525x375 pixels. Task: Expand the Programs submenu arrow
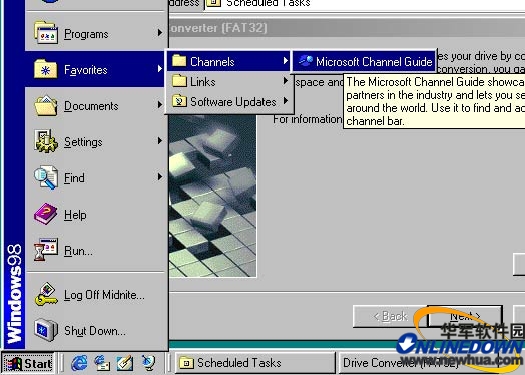coord(160,33)
